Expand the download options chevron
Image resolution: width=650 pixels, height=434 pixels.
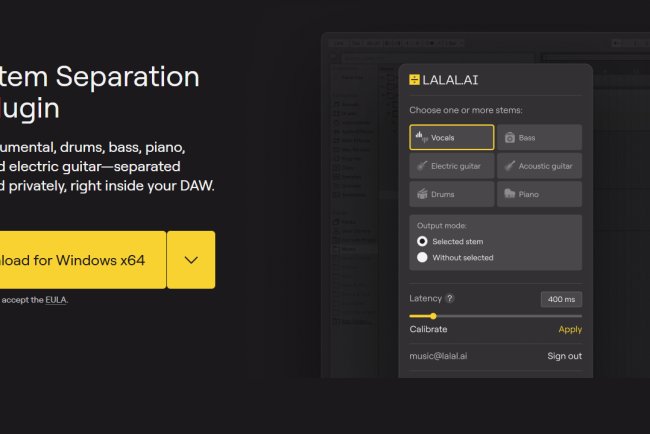[191, 260]
